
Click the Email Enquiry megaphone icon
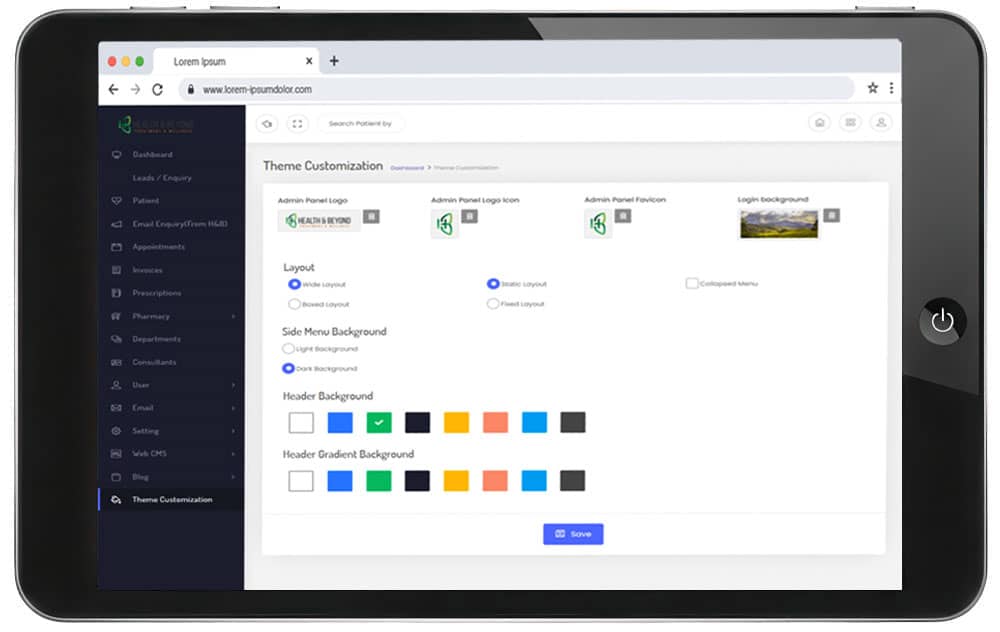pyautogui.click(x=116, y=224)
